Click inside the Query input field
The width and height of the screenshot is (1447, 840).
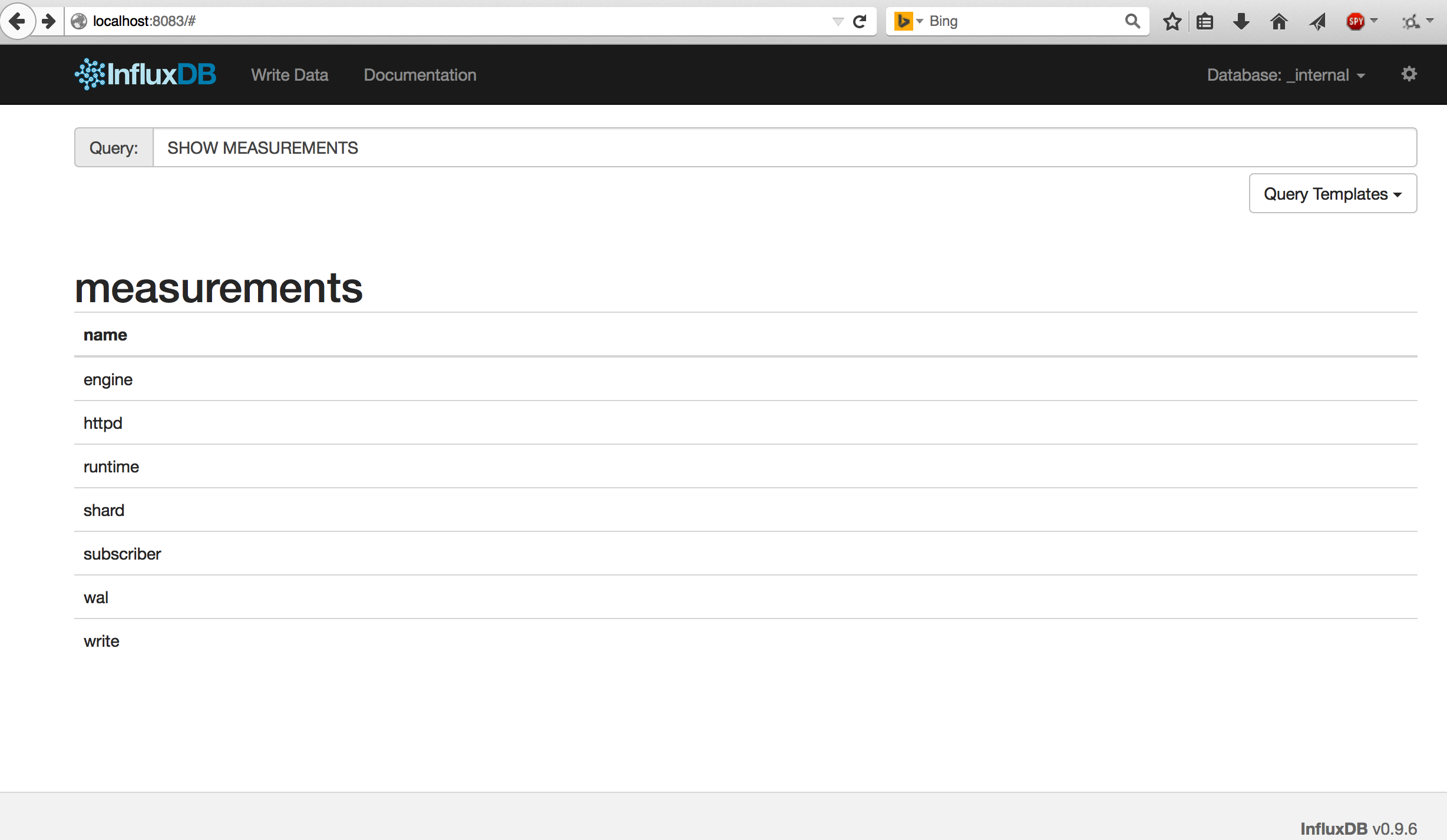click(784, 148)
